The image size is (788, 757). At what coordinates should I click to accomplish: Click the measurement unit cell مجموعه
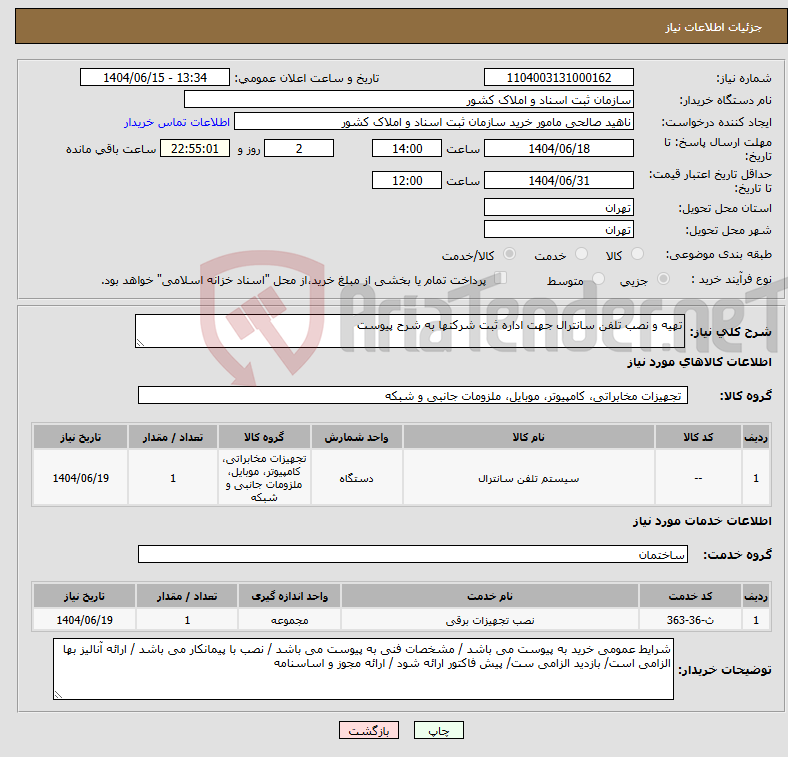click(289, 620)
